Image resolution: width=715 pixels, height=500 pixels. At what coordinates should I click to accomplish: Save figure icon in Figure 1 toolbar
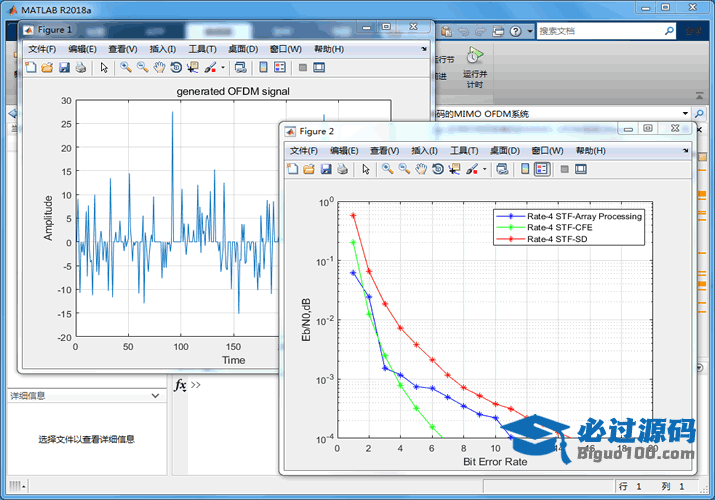point(64,68)
